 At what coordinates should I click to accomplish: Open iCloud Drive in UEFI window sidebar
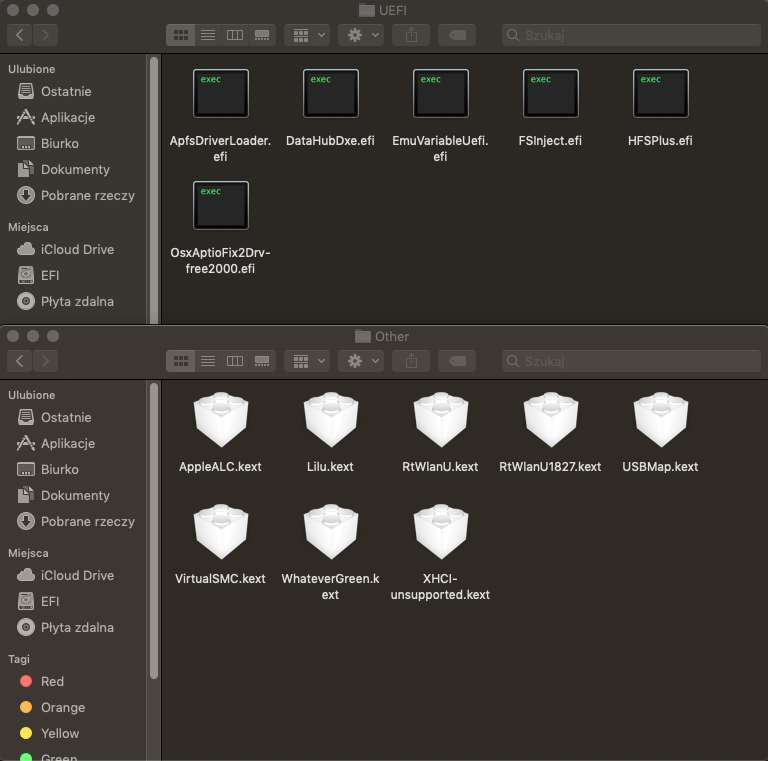pyautogui.click(x=73, y=250)
